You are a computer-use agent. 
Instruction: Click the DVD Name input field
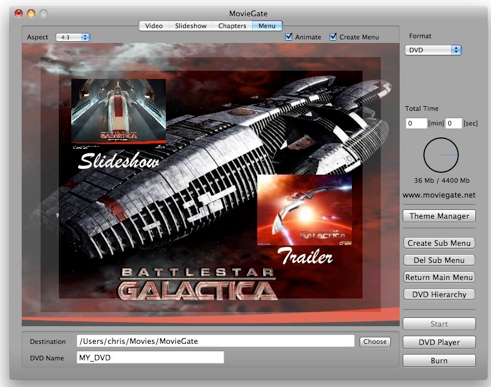150,358
